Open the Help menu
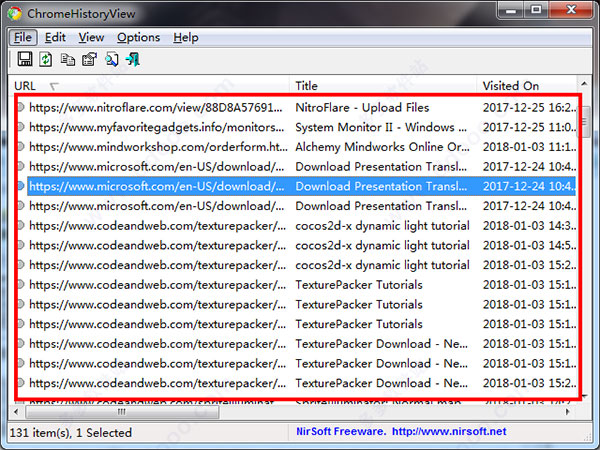 pos(186,38)
